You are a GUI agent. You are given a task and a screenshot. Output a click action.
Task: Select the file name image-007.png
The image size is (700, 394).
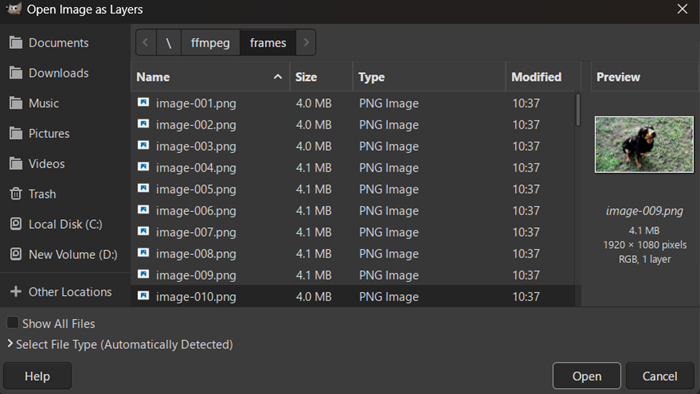(x=196, y=232)
